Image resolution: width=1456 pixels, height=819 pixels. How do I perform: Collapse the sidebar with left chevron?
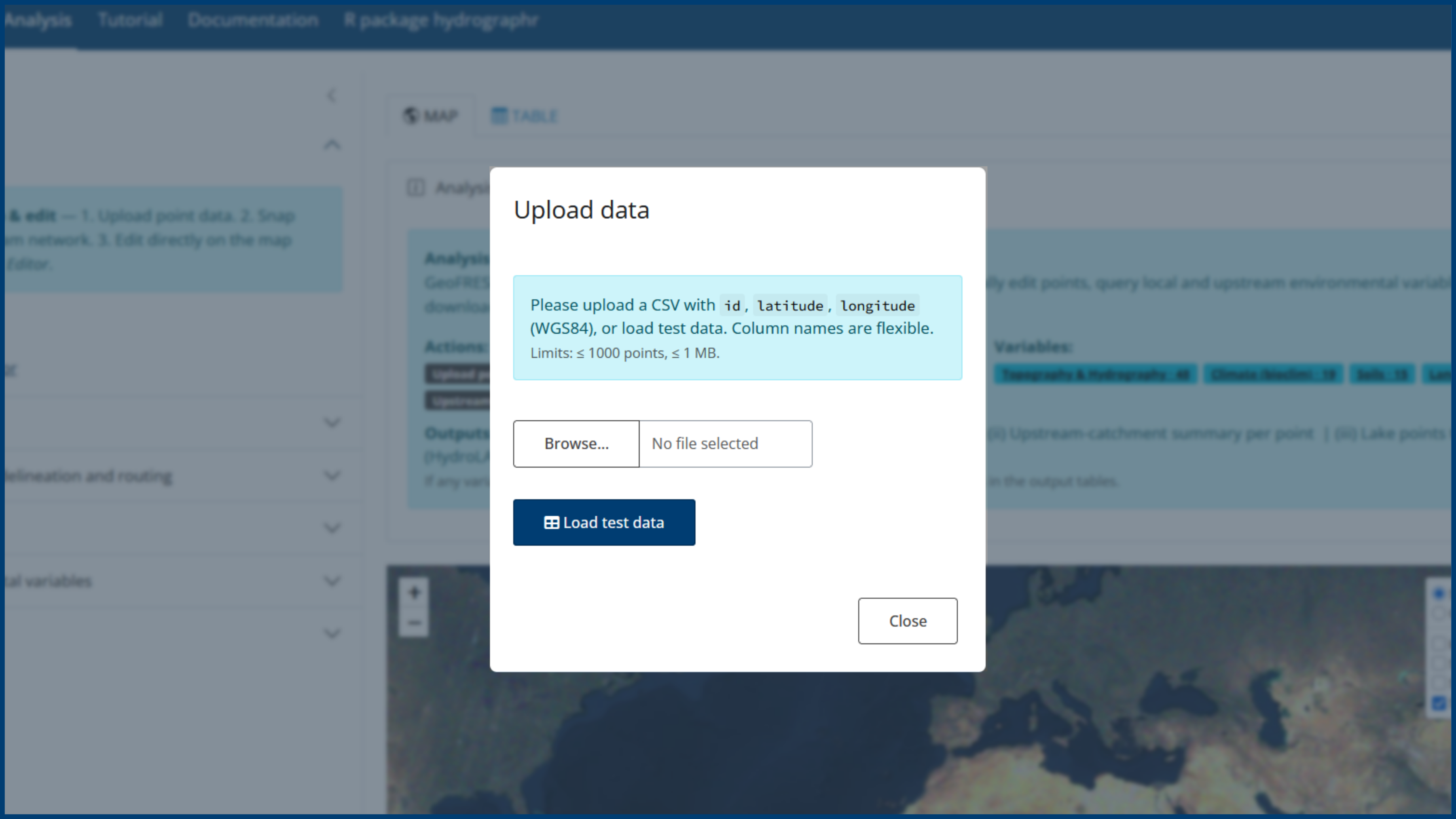coord(332,95)
